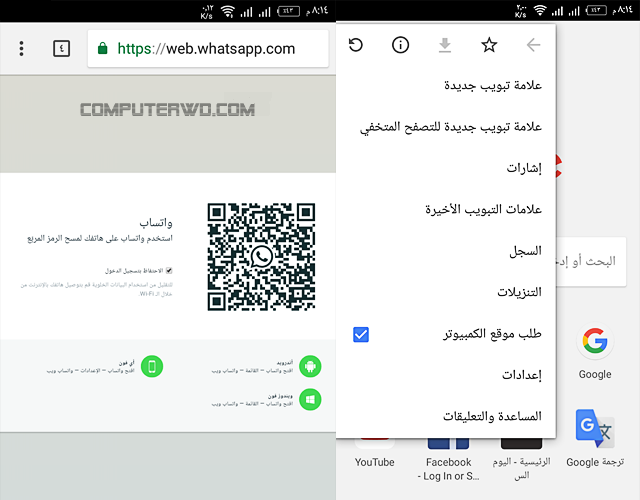The height and width of the screenshot is (500, 640).
Task: Tap the WhatsApp QR code image
Action: (261, 257)
